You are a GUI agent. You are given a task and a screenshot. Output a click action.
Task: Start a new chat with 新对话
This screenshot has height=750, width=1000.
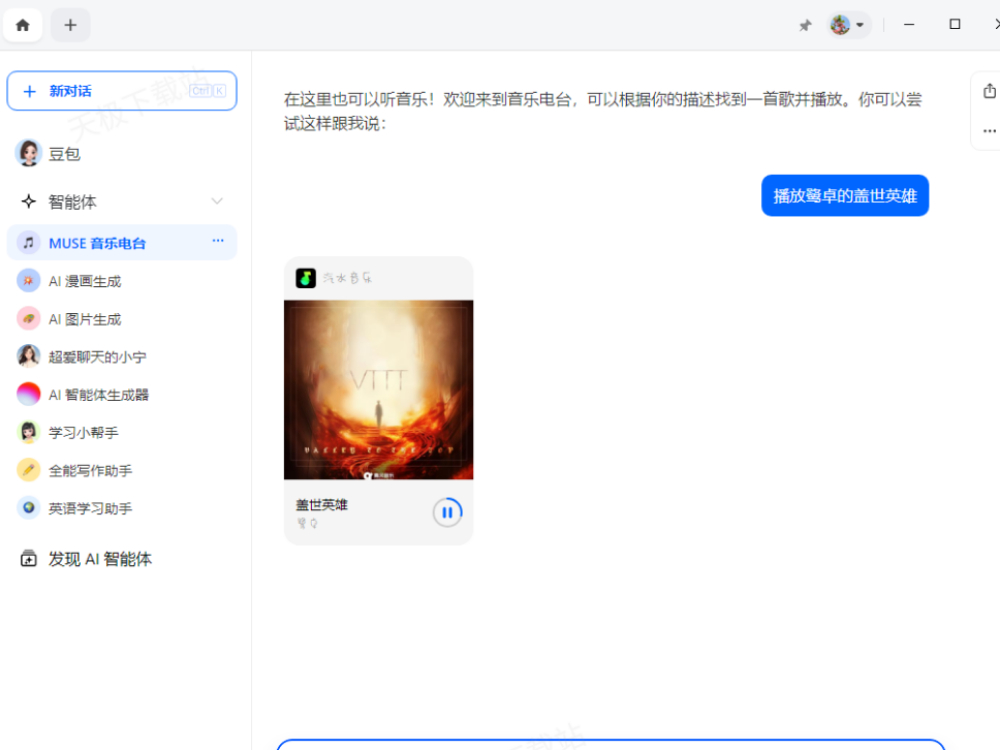click(x=122, y=91)
